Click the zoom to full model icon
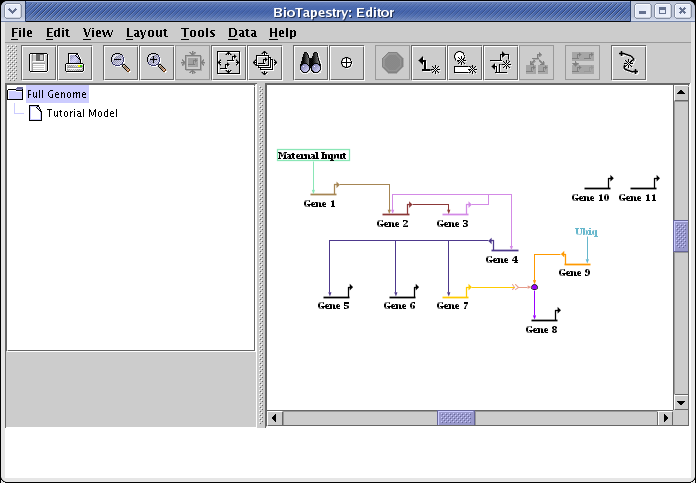Screen dimensions: 696x483 point(228,63)
